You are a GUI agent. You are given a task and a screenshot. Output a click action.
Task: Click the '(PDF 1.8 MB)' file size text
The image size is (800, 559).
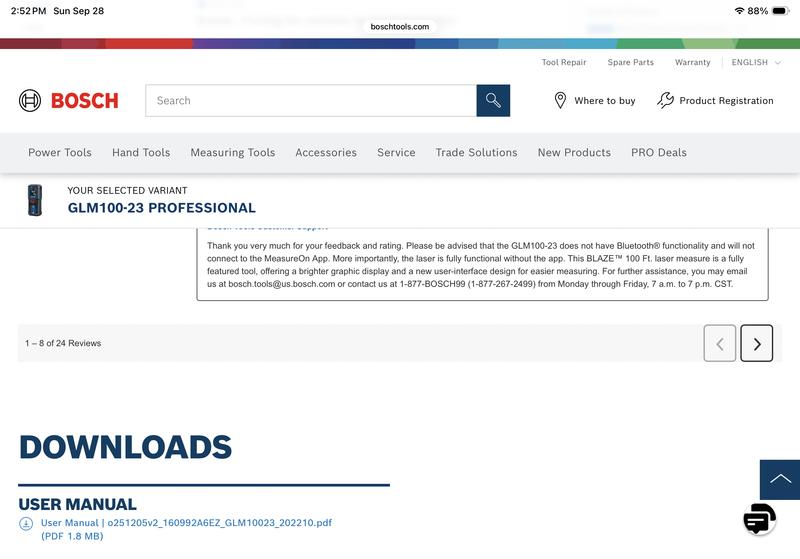(72, 536)
